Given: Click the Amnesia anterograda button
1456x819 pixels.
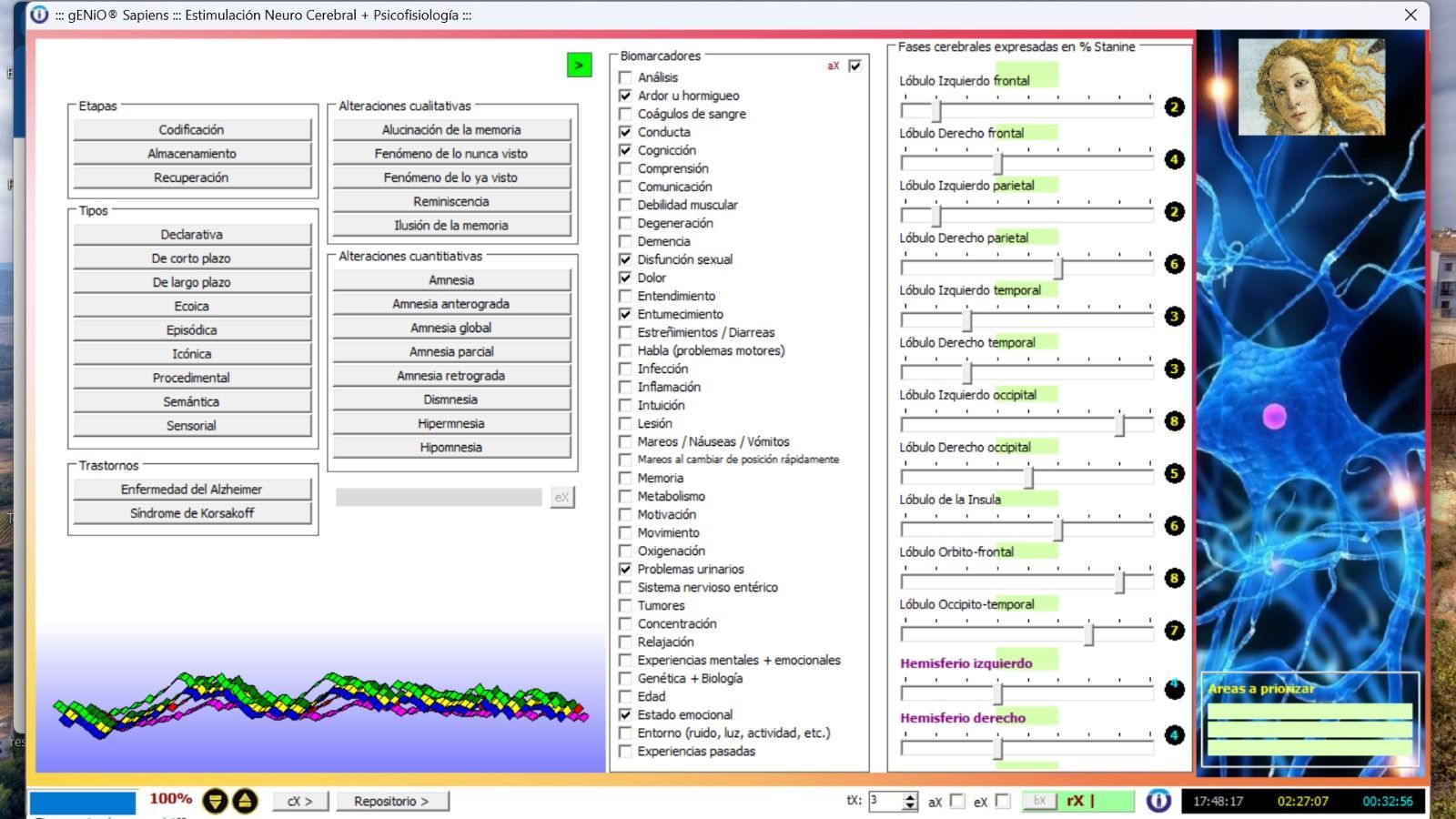Looking at the screenshot, I should coord(451,304).
